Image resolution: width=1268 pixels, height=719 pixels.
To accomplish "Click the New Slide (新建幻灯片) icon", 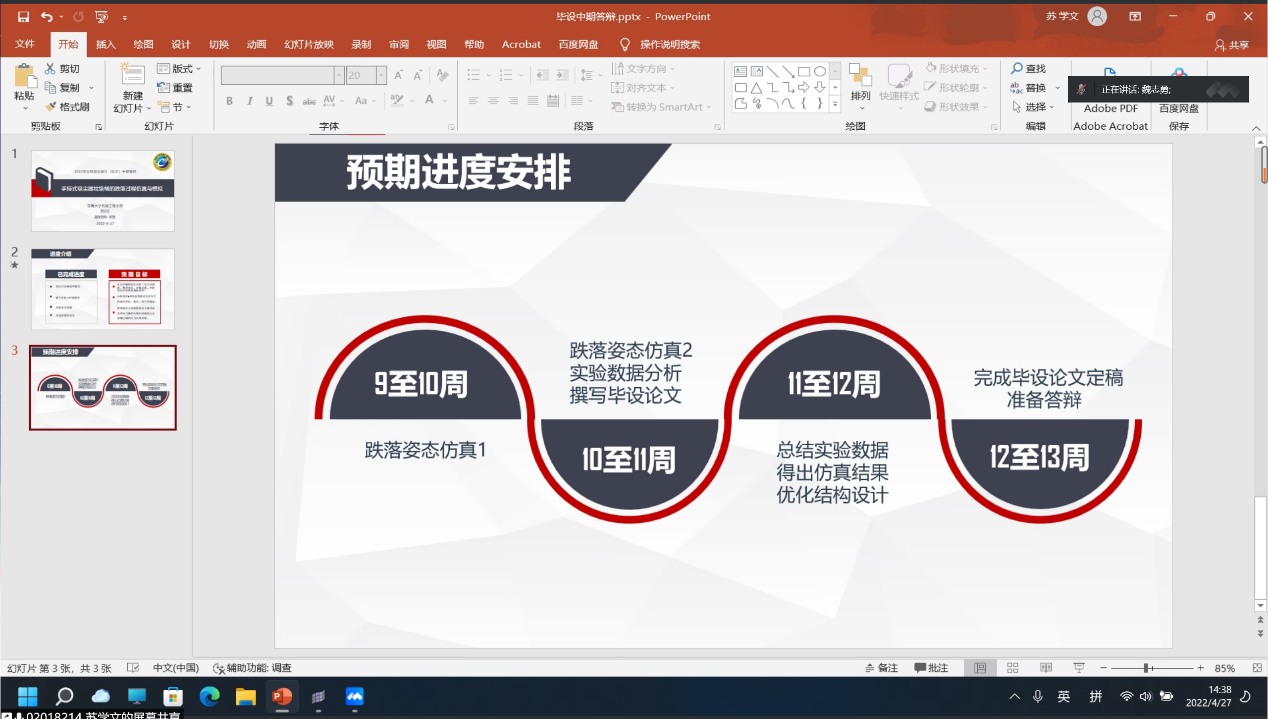I will [132, 75].
